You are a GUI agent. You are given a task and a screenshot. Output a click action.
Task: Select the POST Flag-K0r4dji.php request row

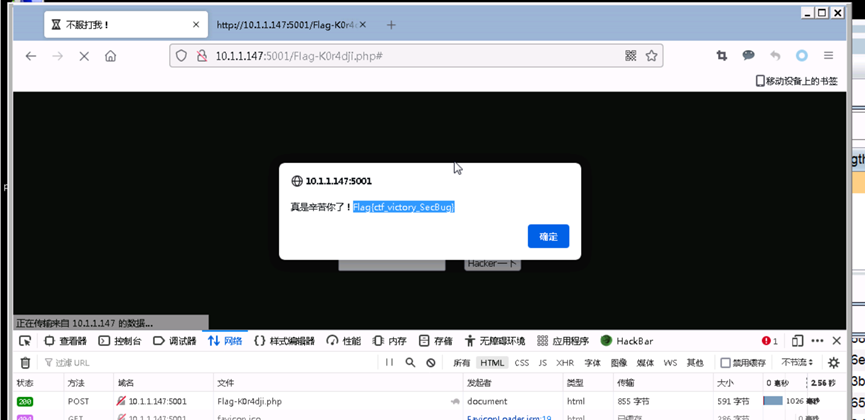click(429, 401)
